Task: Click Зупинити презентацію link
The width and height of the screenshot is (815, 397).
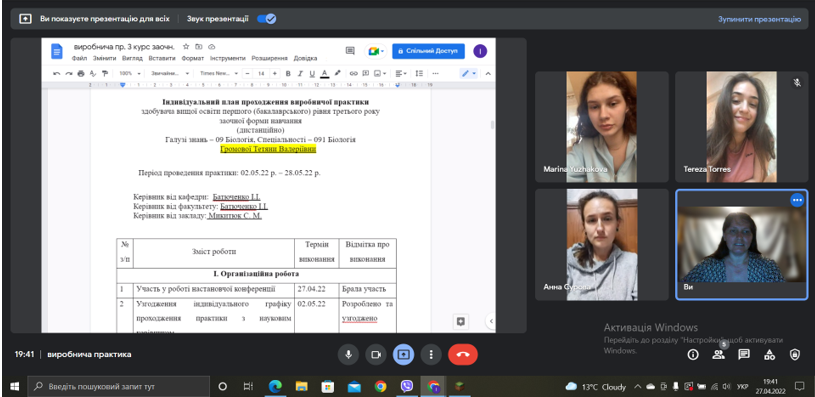Action: pyautogui.click(x=759, y=19)
